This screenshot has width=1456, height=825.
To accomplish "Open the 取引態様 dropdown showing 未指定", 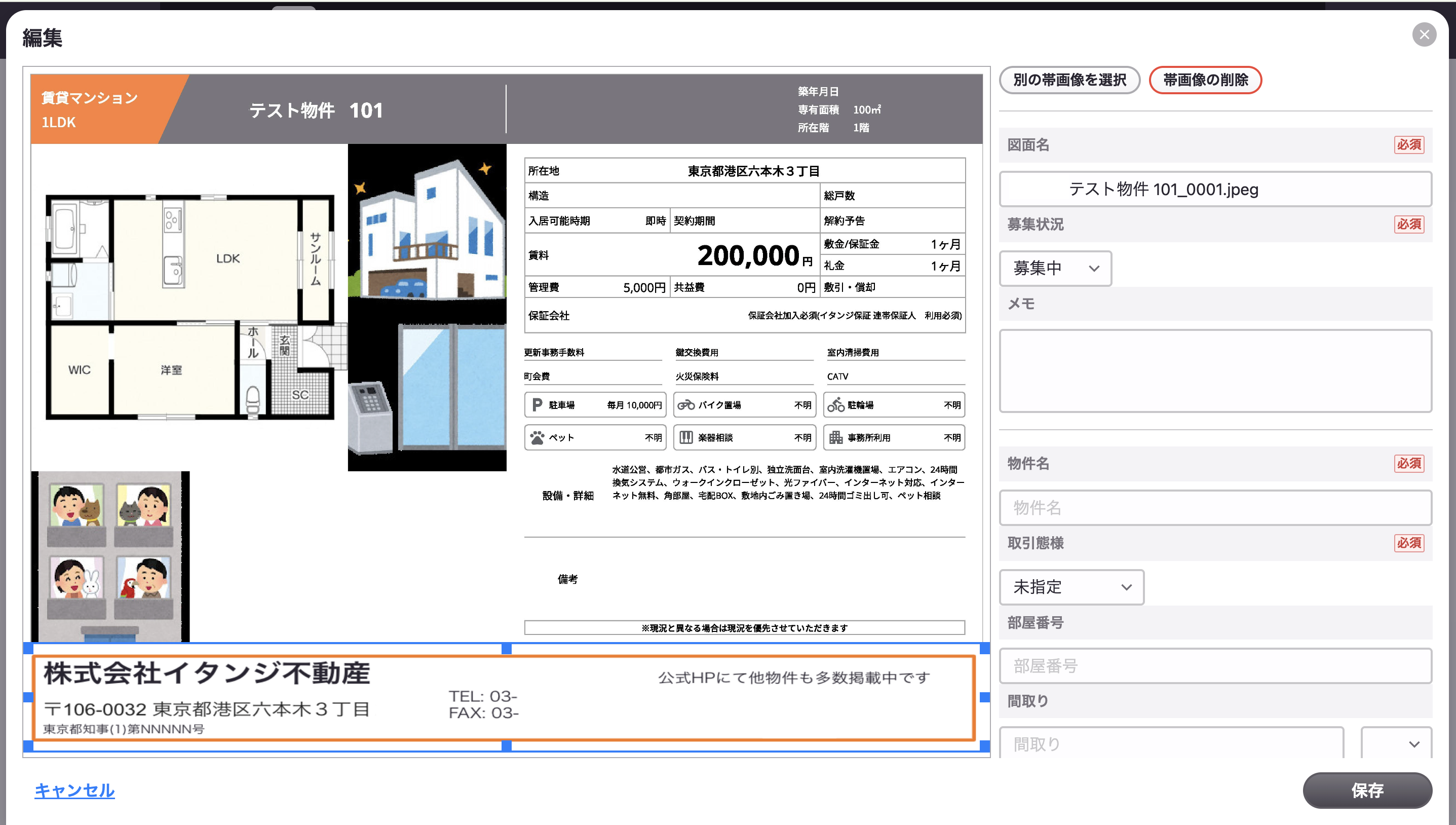I will pyautogui.click(x=1071, y=587).
